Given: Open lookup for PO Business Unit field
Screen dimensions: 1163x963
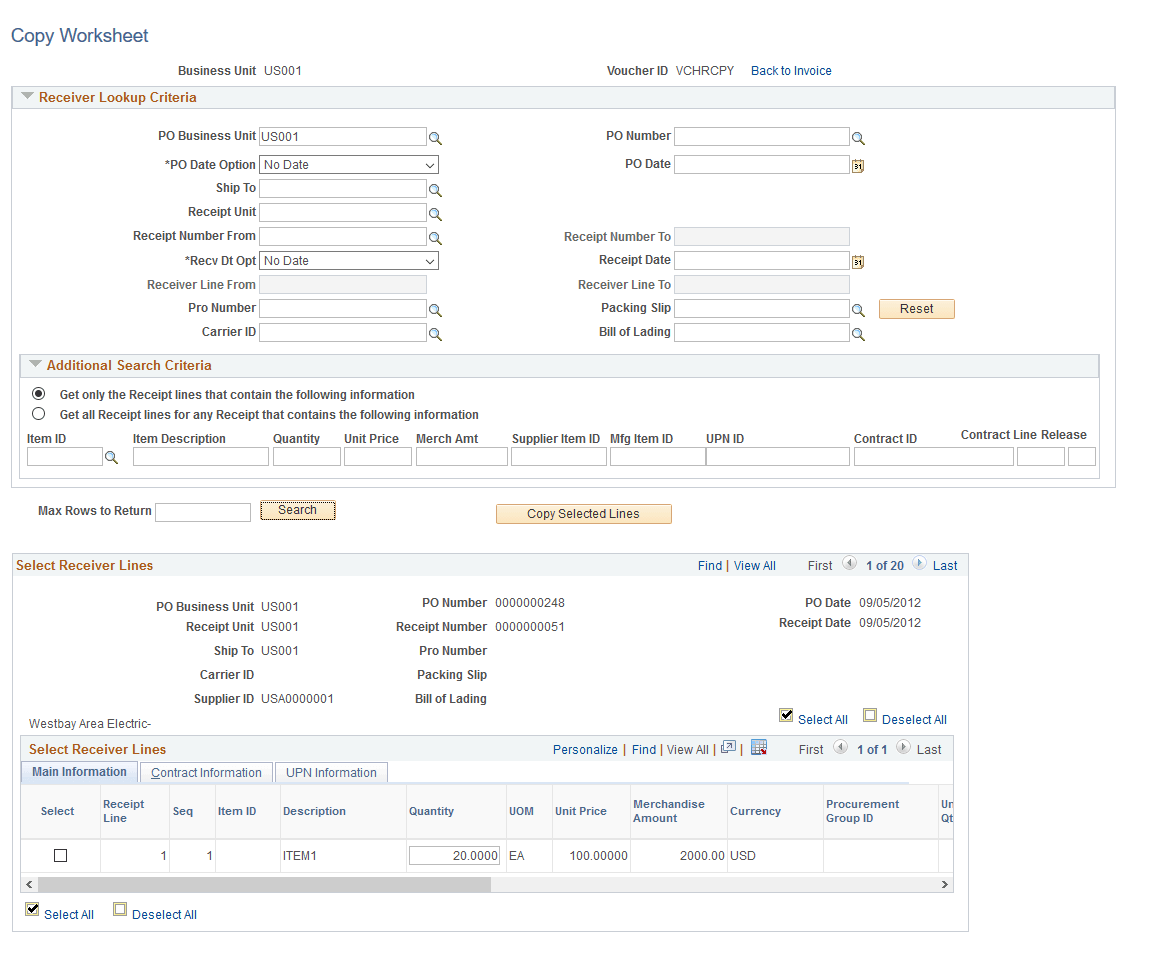Looking at the screenshot, I should click(435, 138).
